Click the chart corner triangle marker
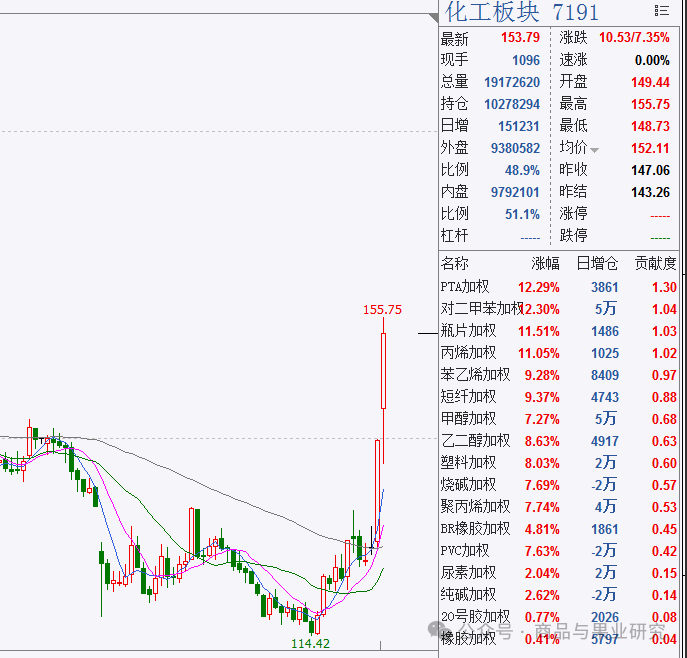 pyautogui.click(x=434, y=18)
